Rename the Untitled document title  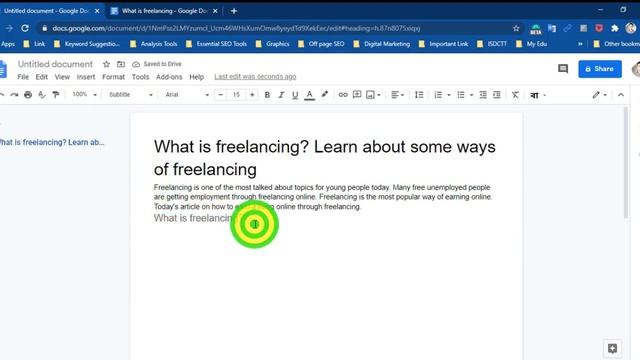coord(55,64)
